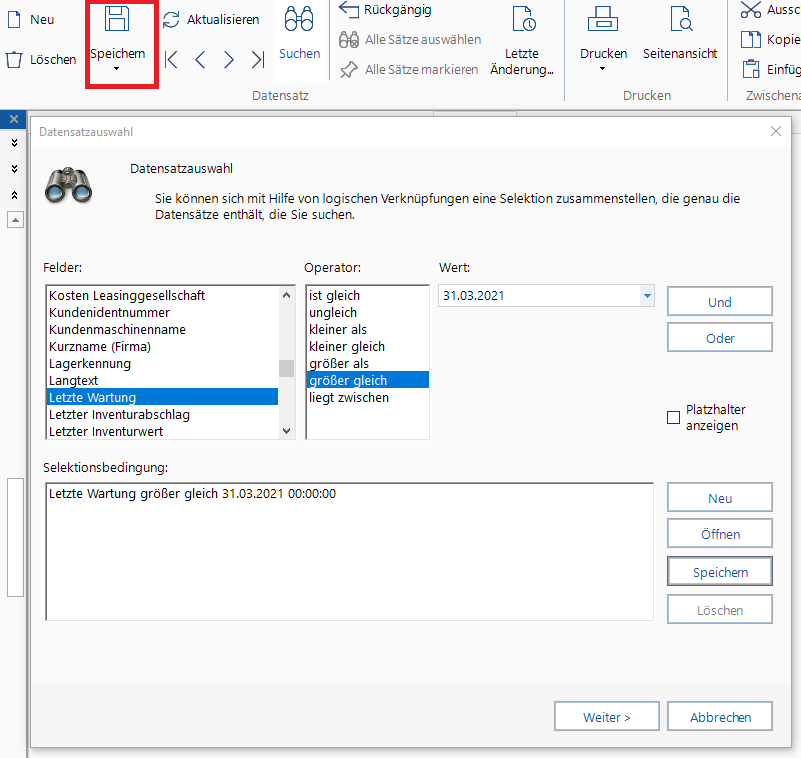Click Felder list scroll up arrow
This screenshot has width=801, height=758.
click(x=287, y=295)
